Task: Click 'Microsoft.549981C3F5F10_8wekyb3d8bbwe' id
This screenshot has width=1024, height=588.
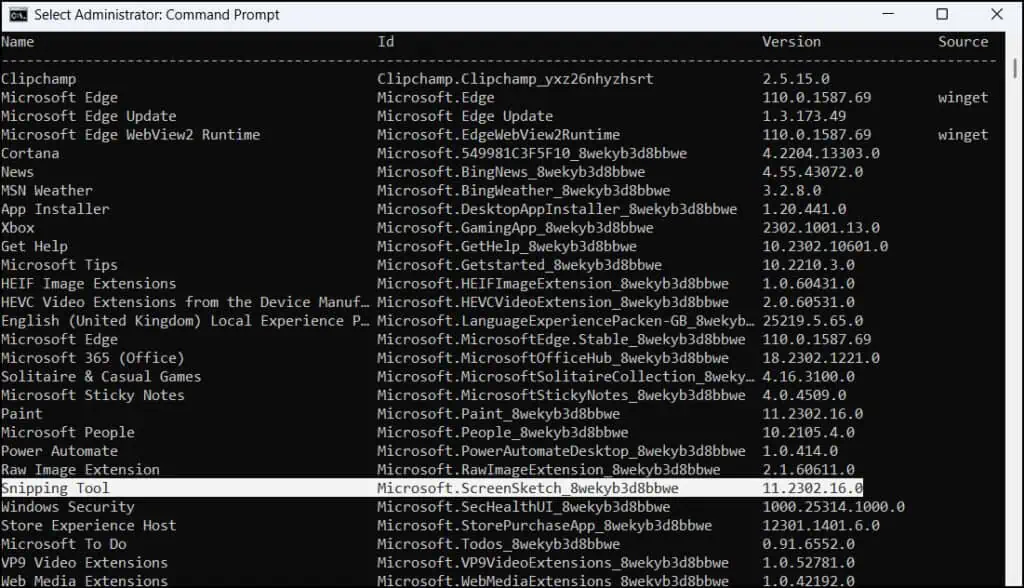Action: coord(532,154)
